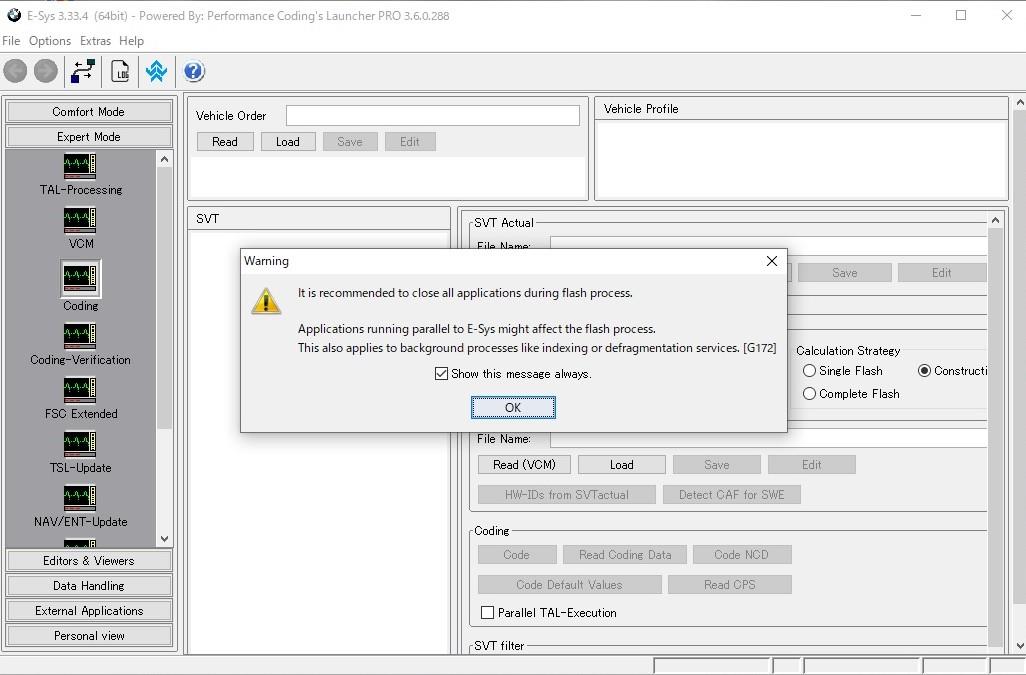Image resolution: width=1026 pixels, height=675 pixels.
Task: Click the connection icon in toolbar
Action: [83, 71]
